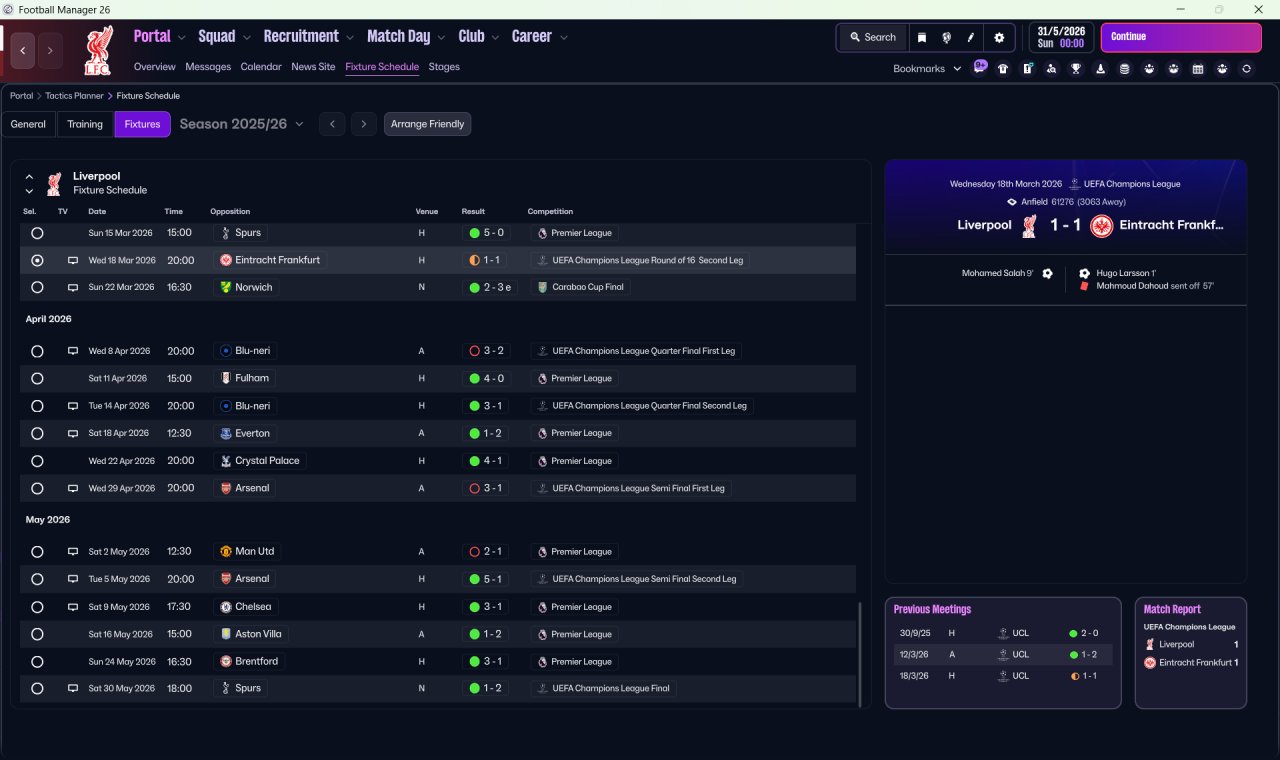This screenshot has width=1280, height=760.
Task: Switch to the Stages sub-tab
Action: click(x=444, y=67)
